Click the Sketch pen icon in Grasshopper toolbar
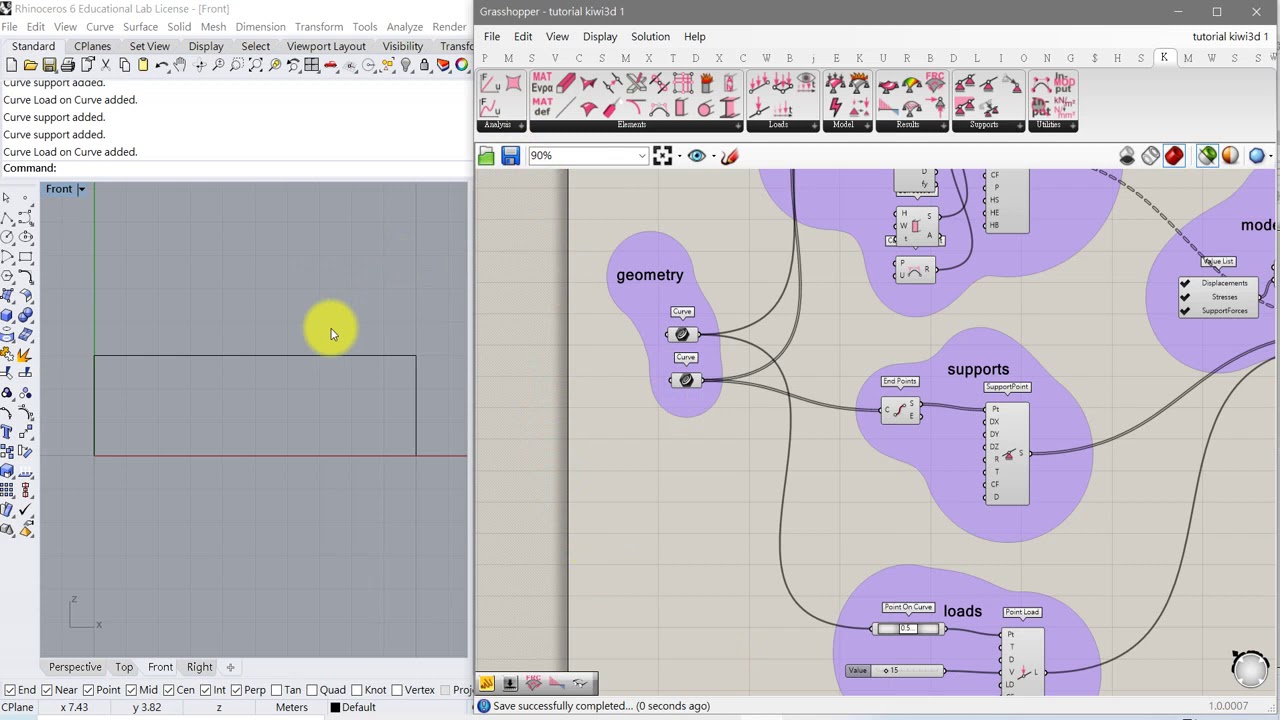This screenshot has width=1280, height=720. (729, 156)
